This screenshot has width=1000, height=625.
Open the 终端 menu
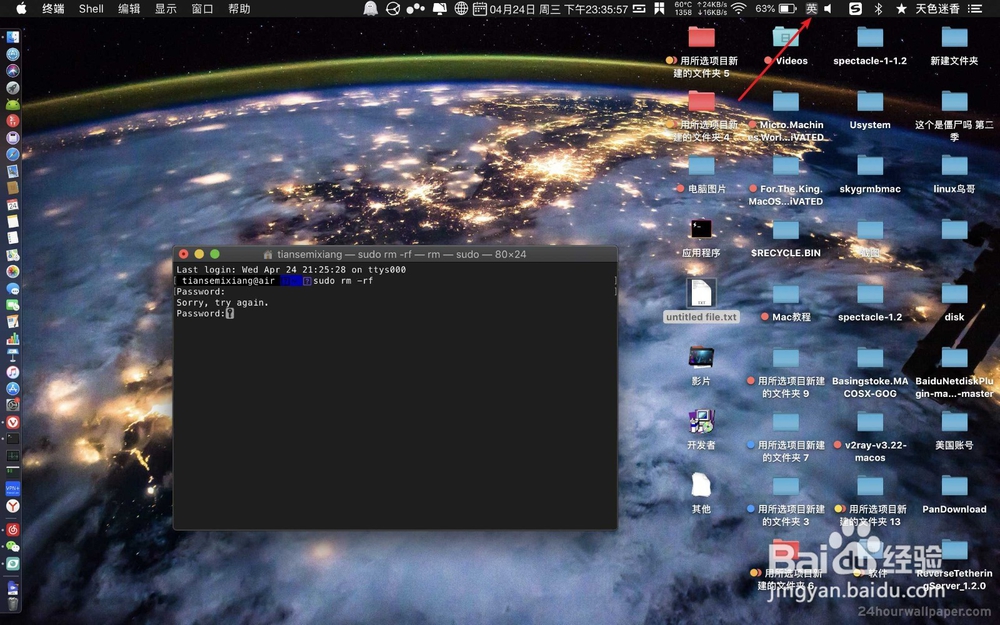click(x=53, y=8)
